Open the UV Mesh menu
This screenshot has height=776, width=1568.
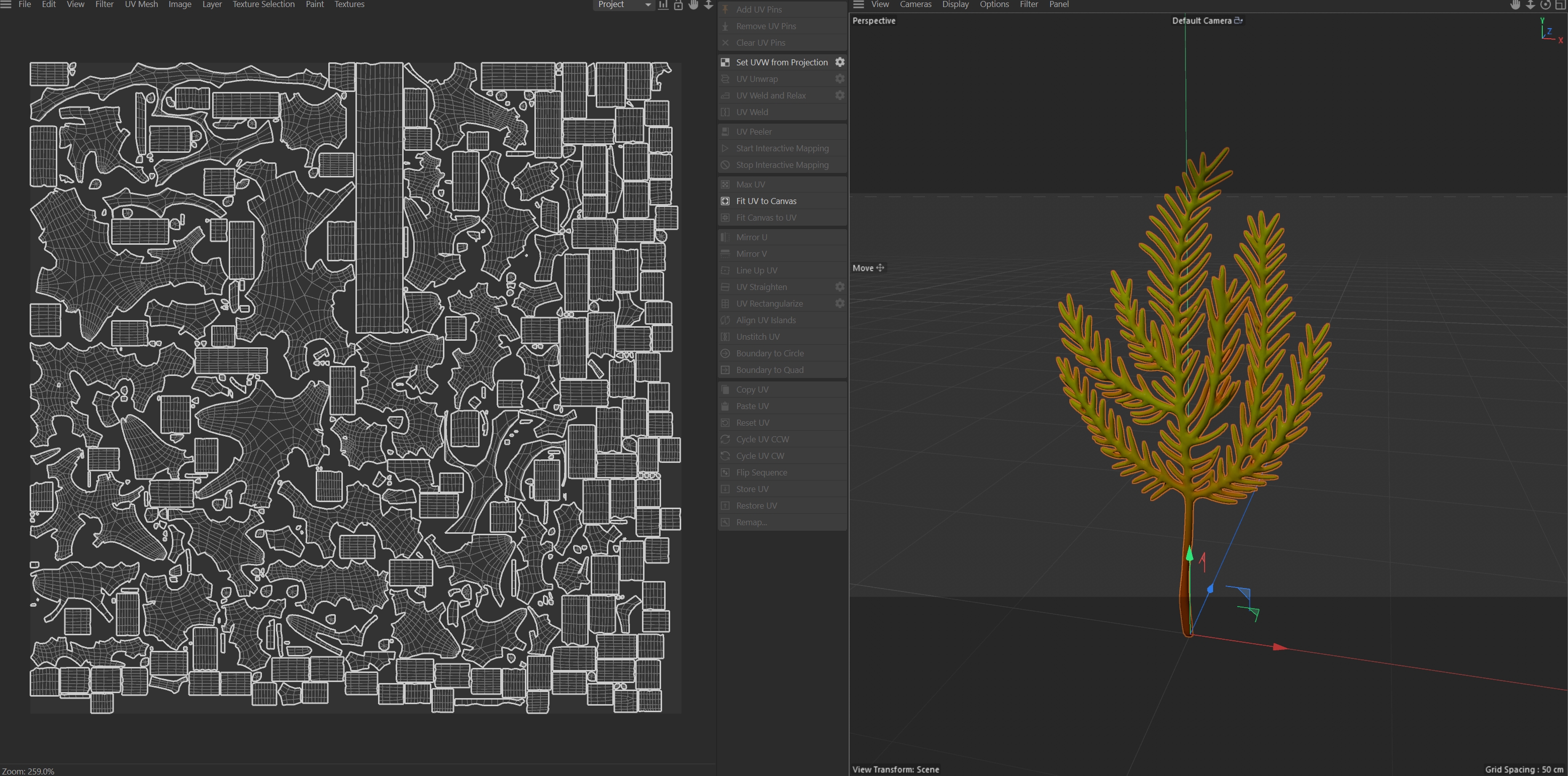(141, 4)
